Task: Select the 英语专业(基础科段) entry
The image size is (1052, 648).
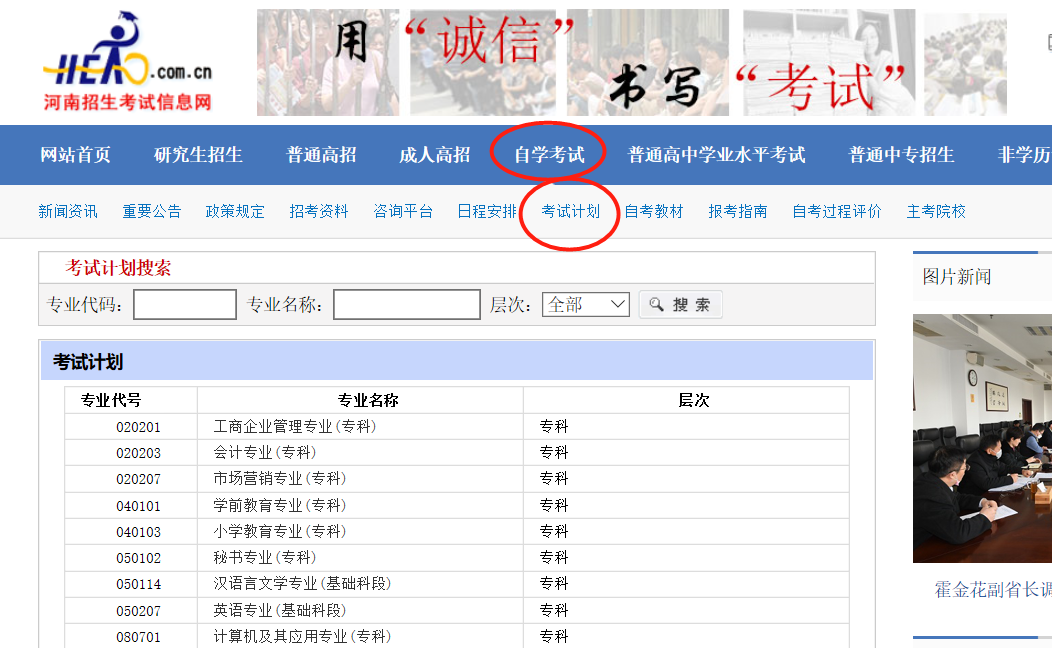Action: [280, 611]
